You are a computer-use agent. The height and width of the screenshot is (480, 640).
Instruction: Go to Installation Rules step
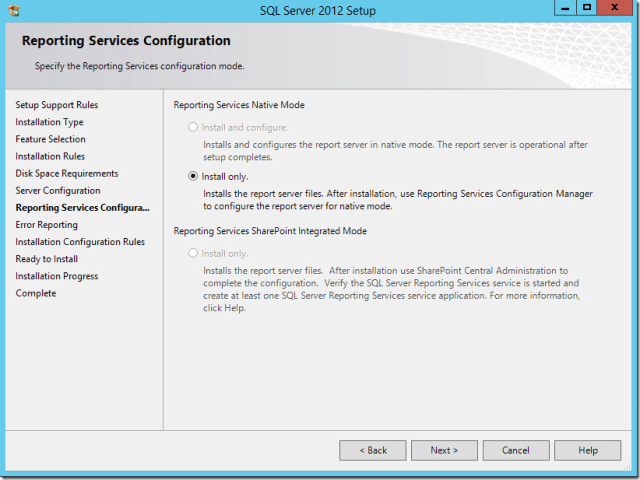50,156
